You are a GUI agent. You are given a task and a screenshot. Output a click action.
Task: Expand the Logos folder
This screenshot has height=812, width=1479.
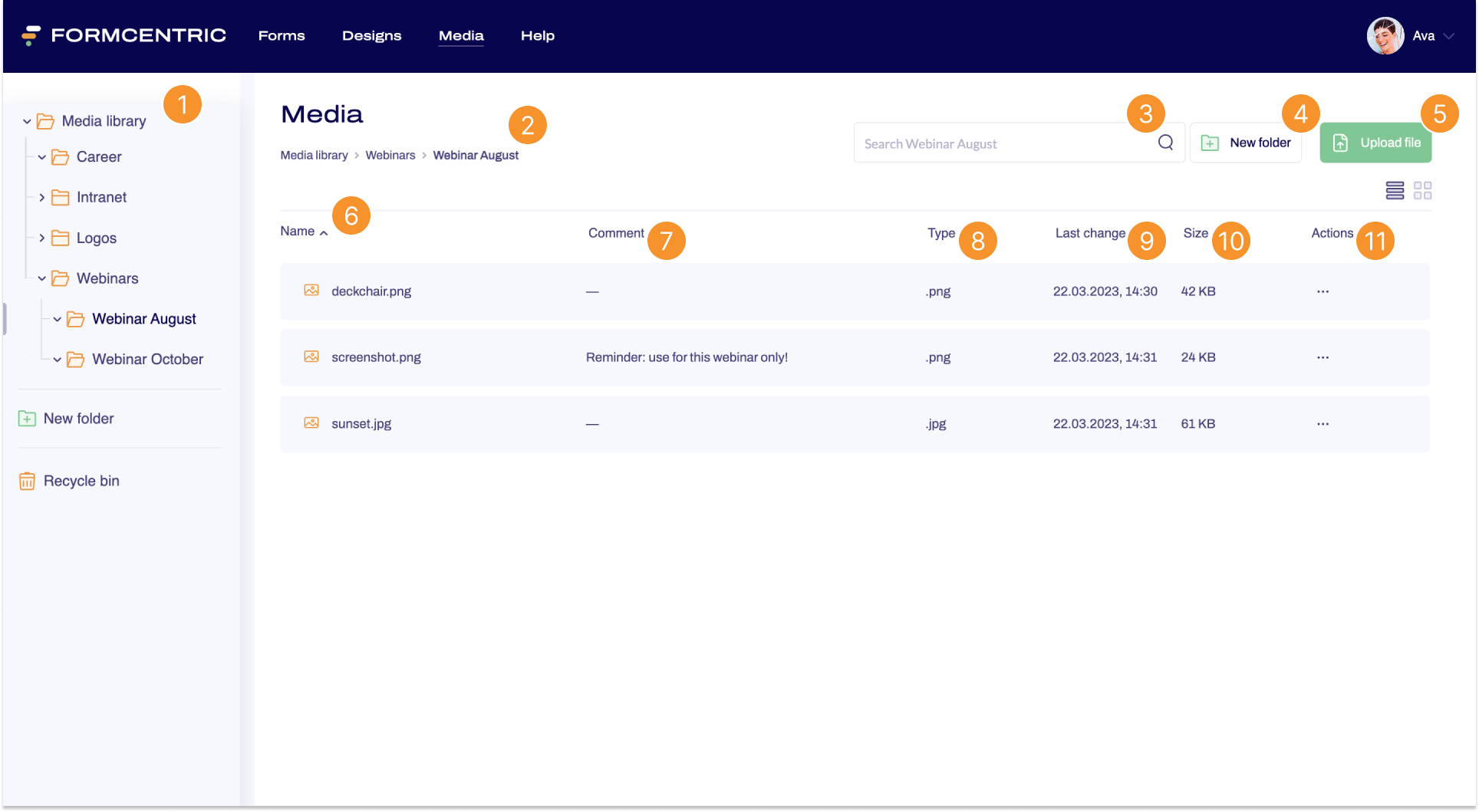42,238
